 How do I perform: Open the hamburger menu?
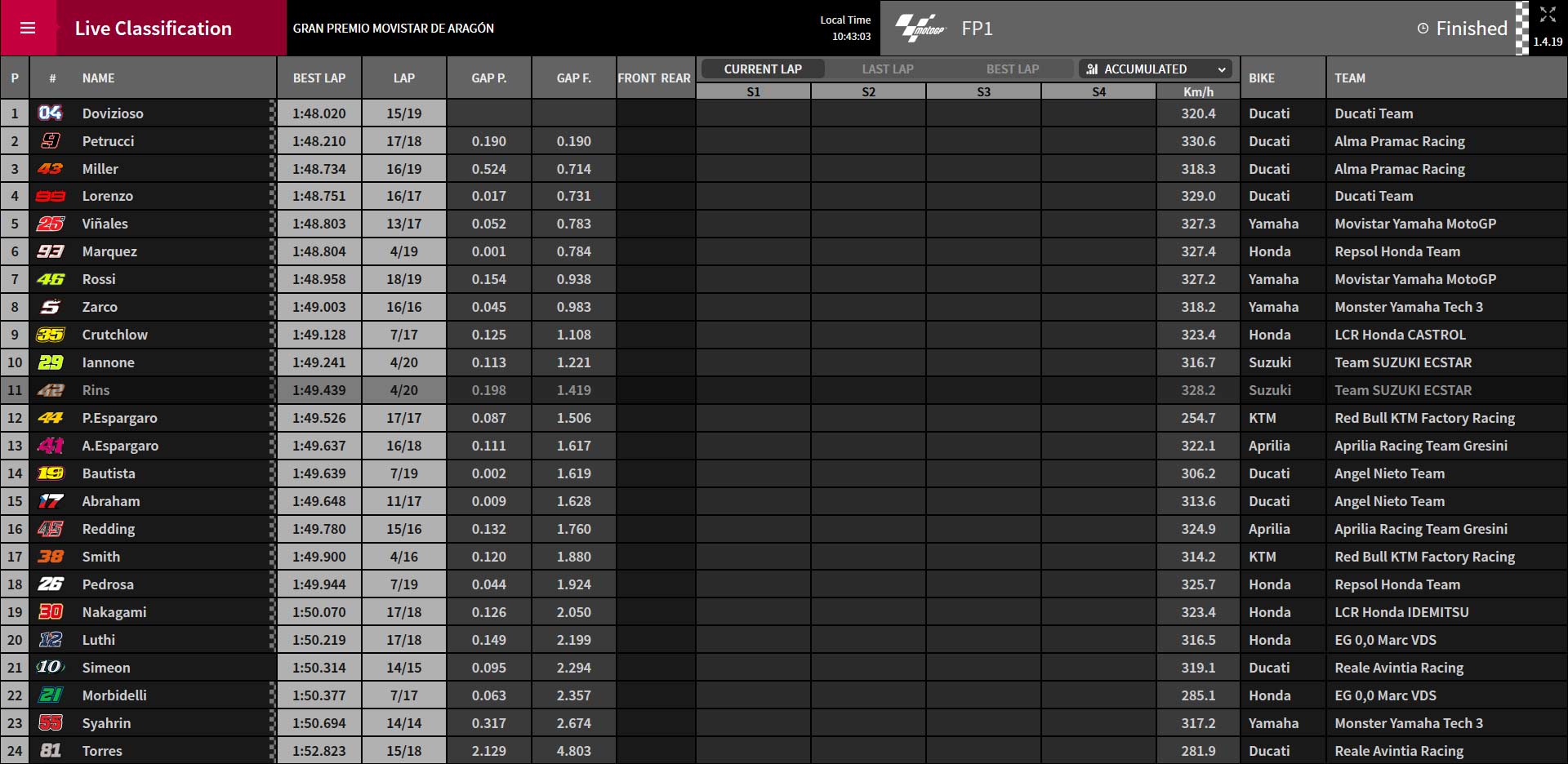point(28,28)
